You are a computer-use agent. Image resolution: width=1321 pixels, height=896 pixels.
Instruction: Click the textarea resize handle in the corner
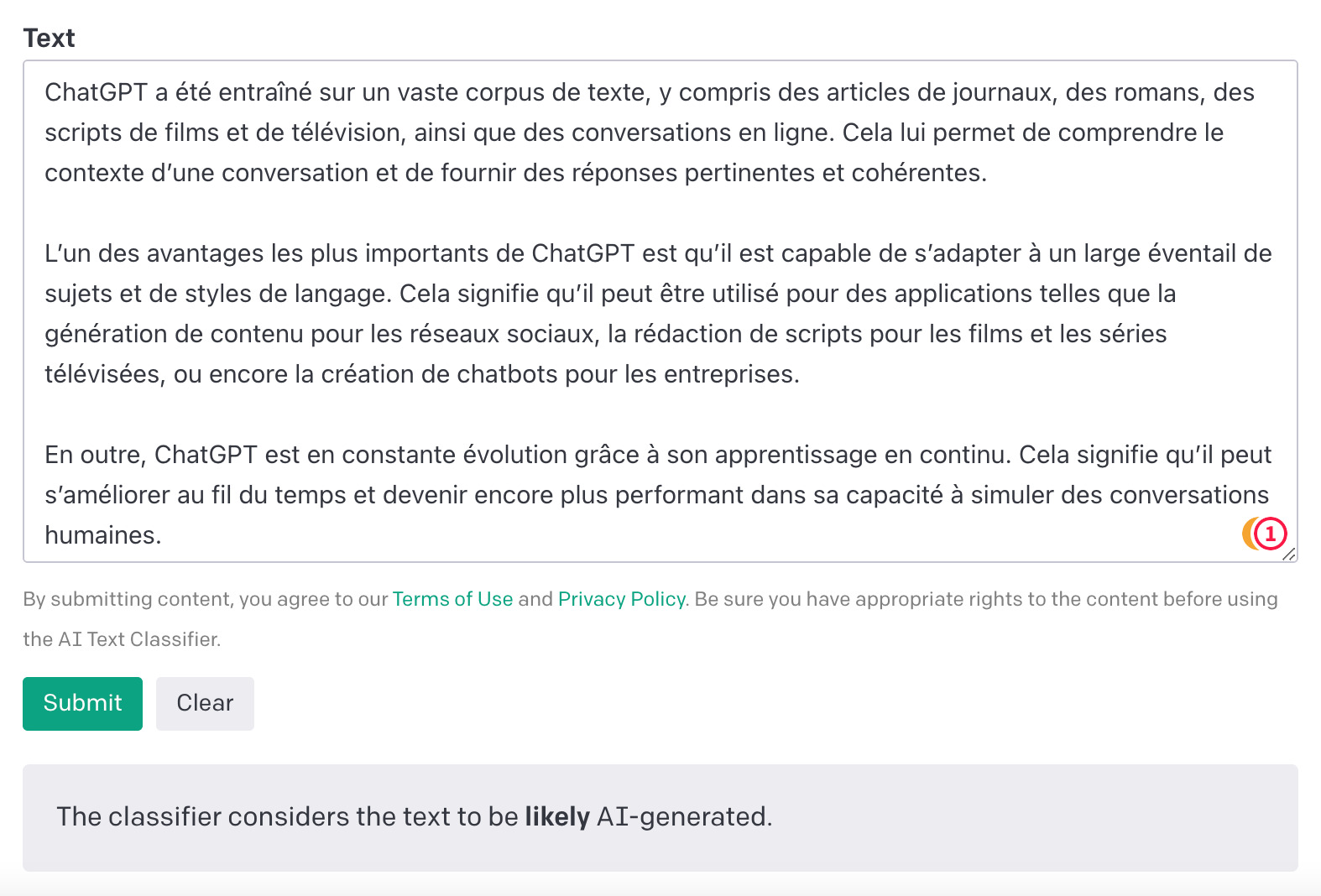pyautogui.click(x=1290, y=554)
